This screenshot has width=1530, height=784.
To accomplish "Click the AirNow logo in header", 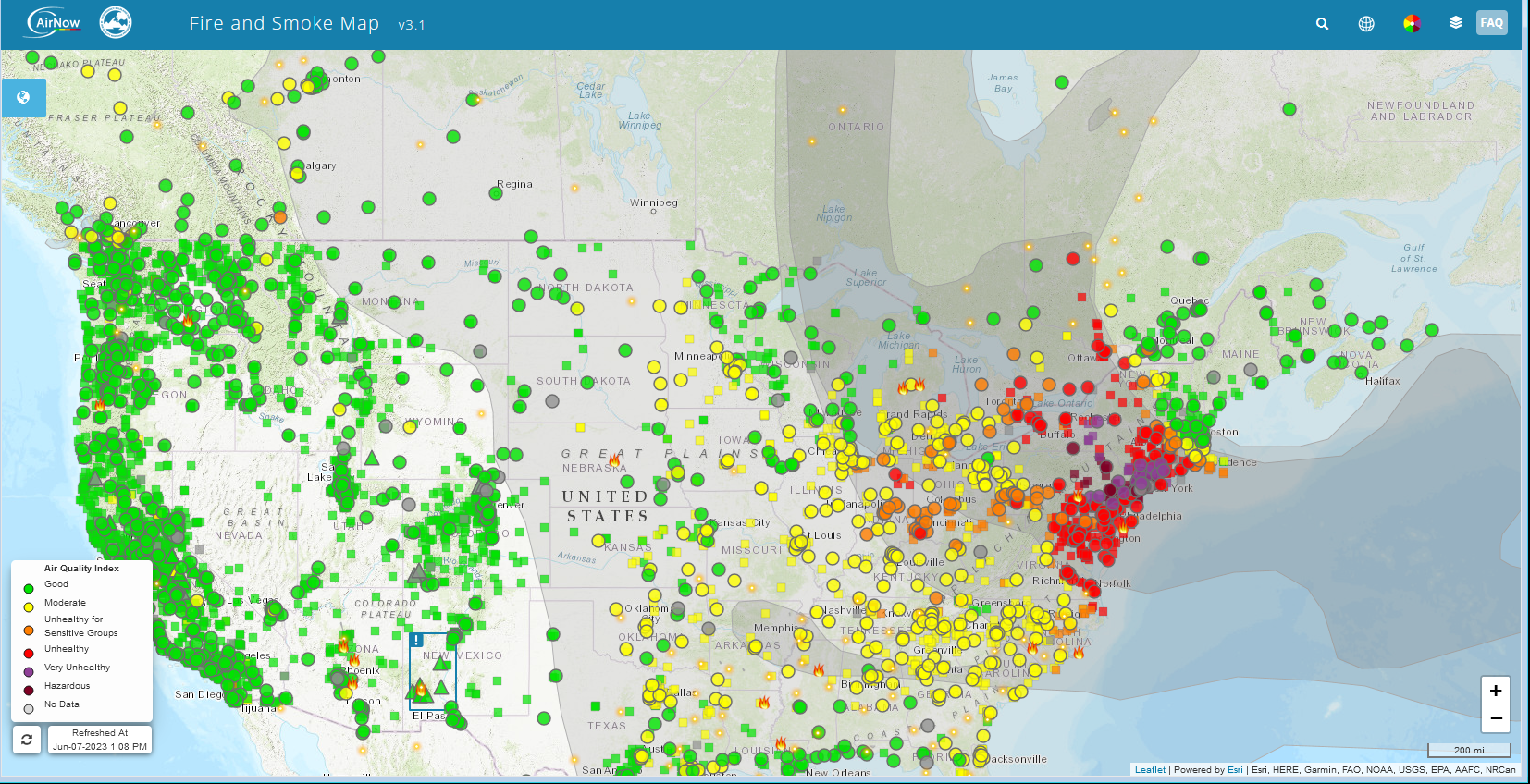I will click(x=54, y=22).
